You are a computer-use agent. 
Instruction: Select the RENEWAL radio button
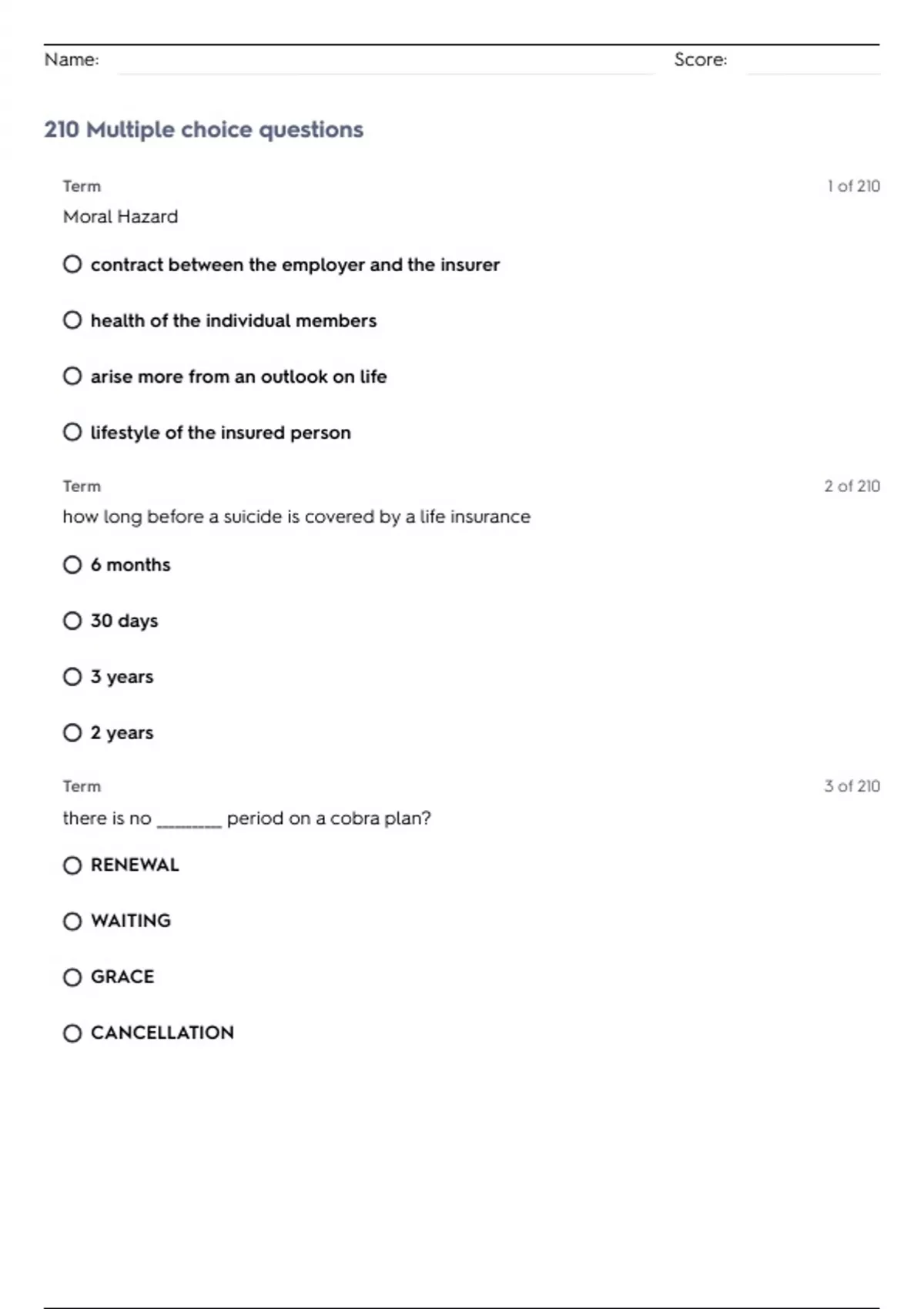[72, 865]
